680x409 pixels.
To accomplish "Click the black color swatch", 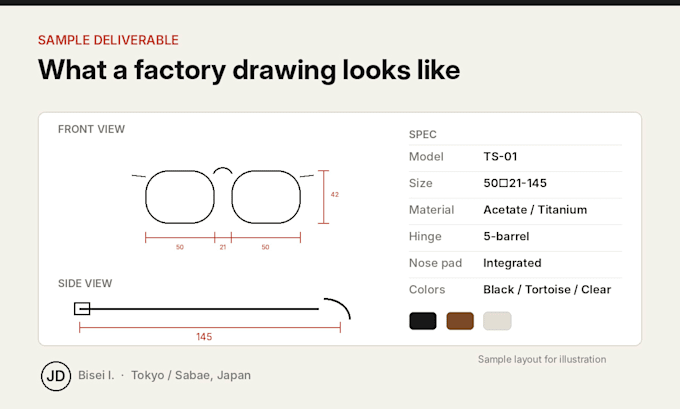I will pos(423,321).
